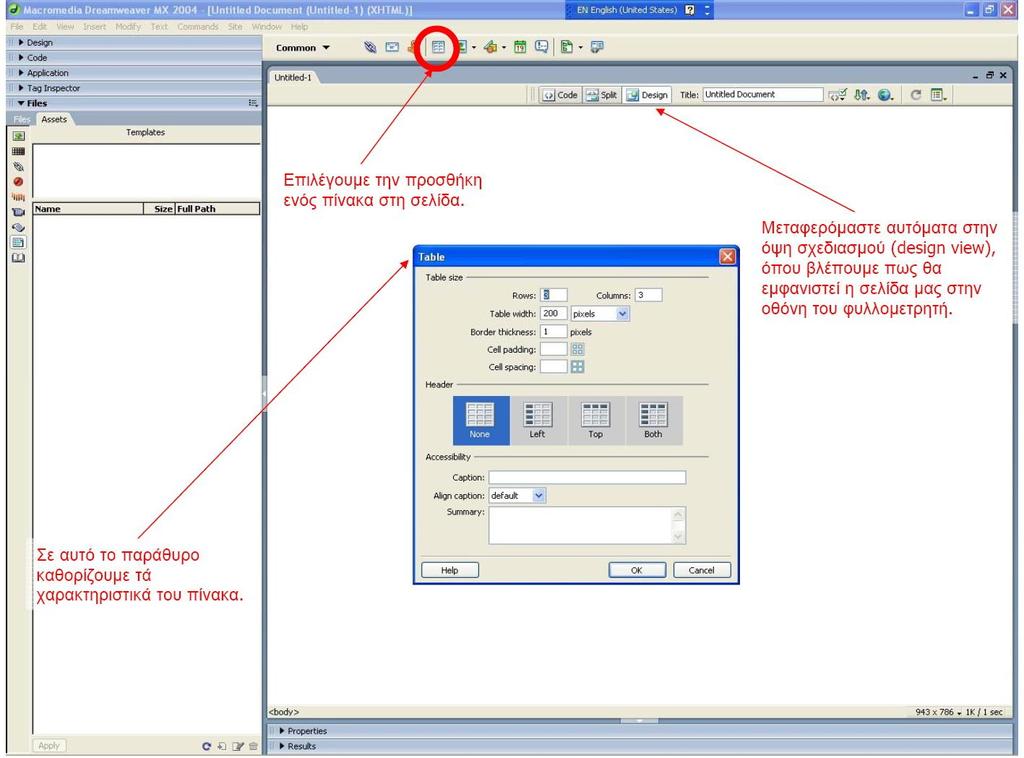Open the Files panel options menu
This screenshot has height=758, width=1024.
[253, 103]
